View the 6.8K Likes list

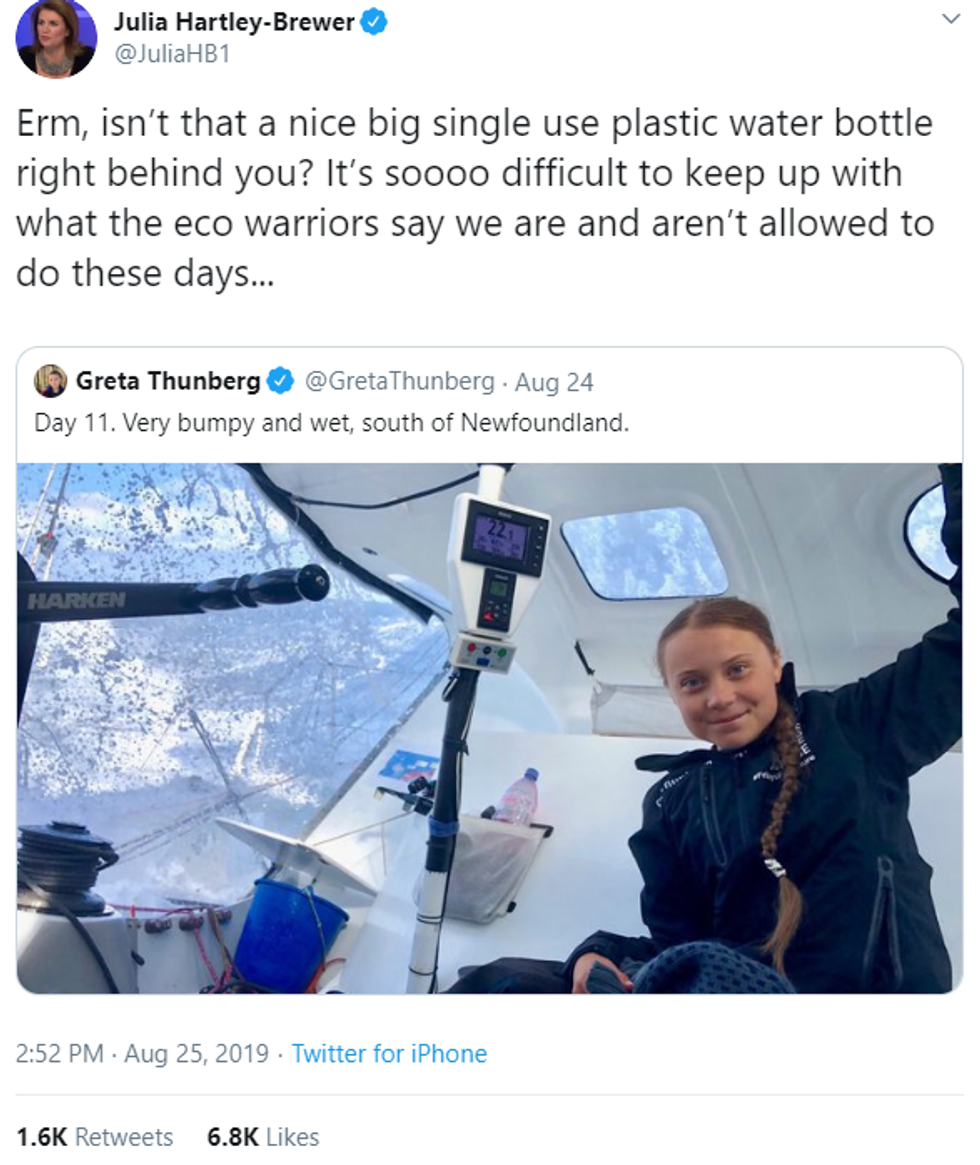click(263, 1137)
